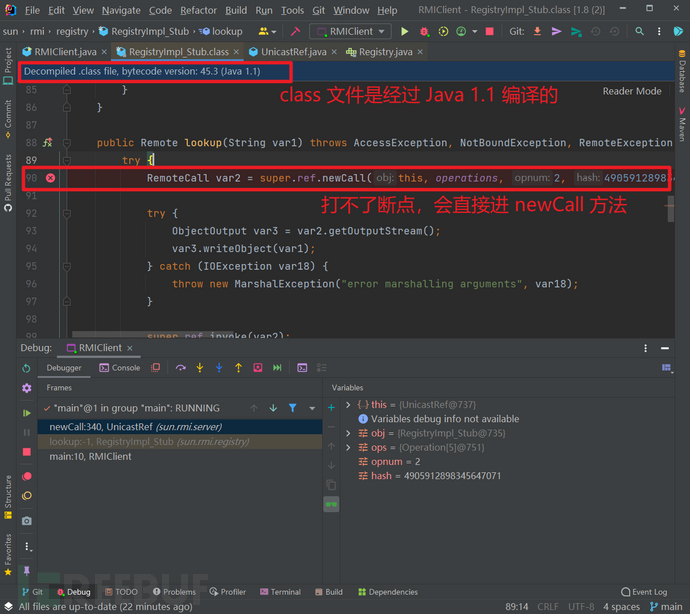Click the main git branch widget
The height and width of the screenshot is (614, 690).
click(666, 607)
